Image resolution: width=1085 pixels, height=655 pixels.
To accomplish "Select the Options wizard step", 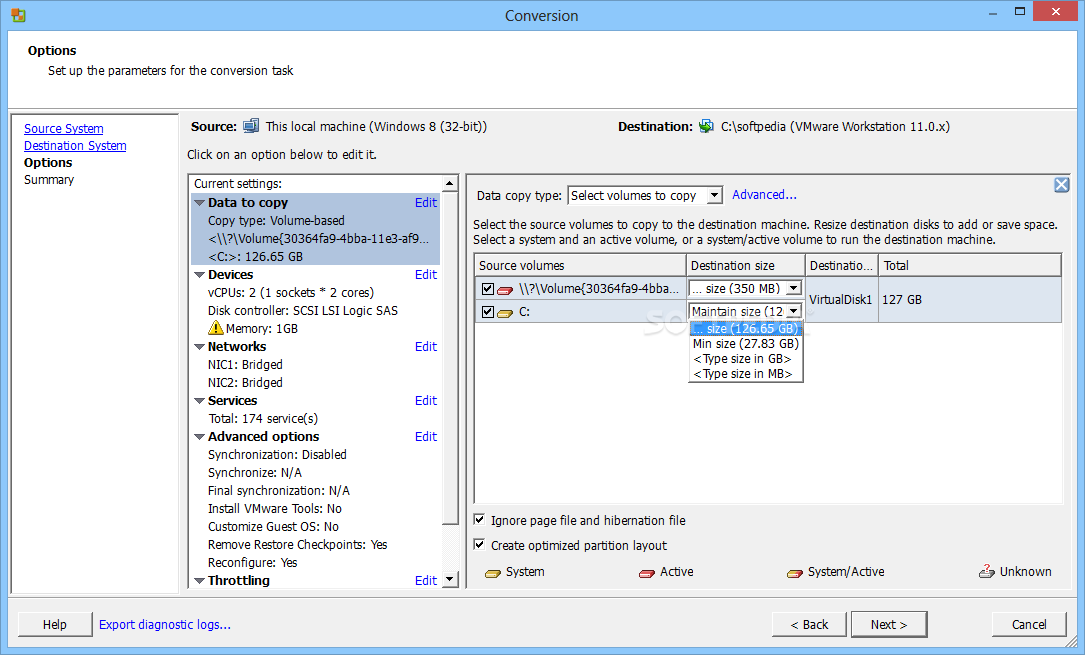I will click(x=48, y=163).
